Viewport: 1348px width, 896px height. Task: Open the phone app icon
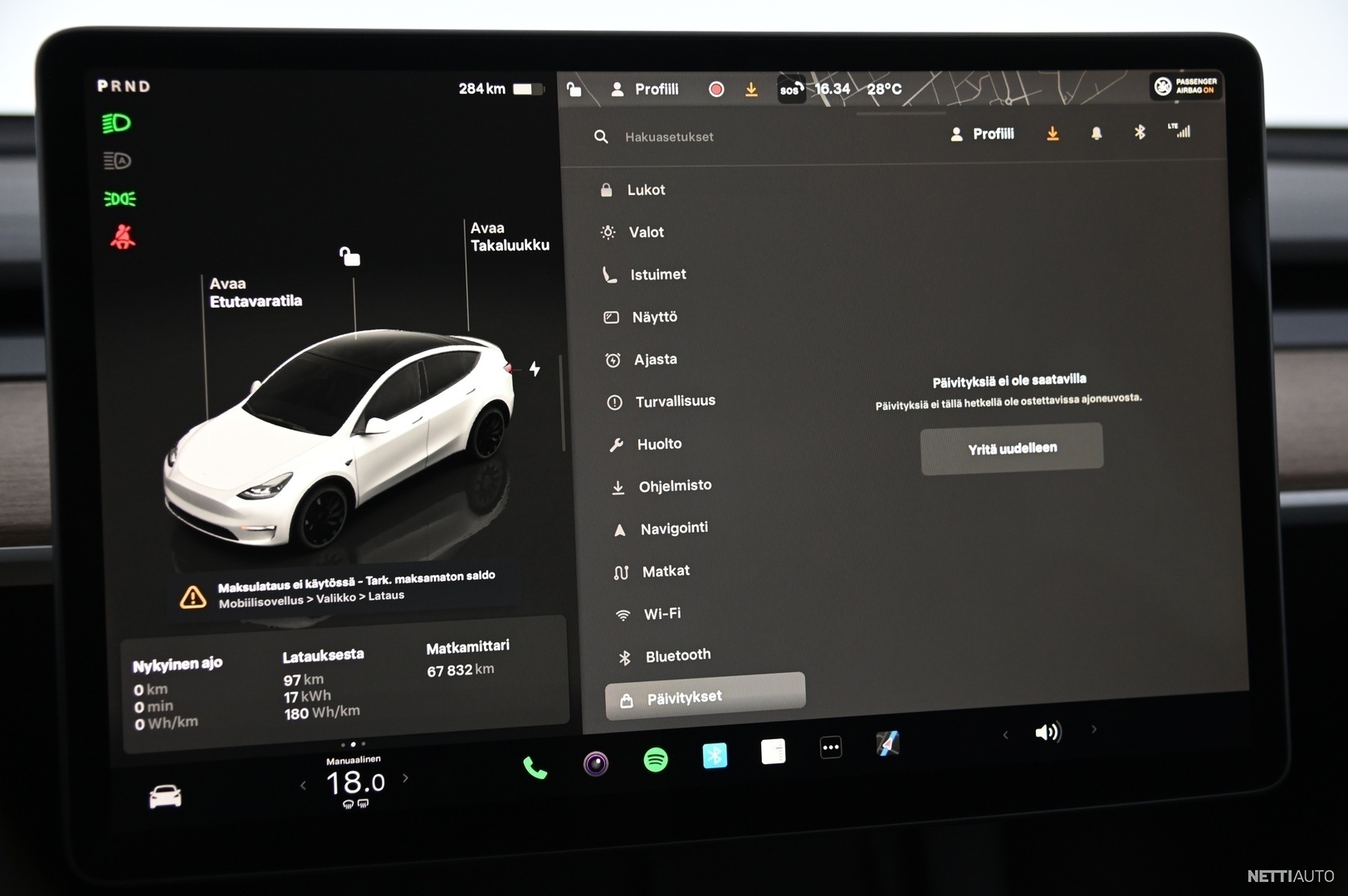[535, 768]
